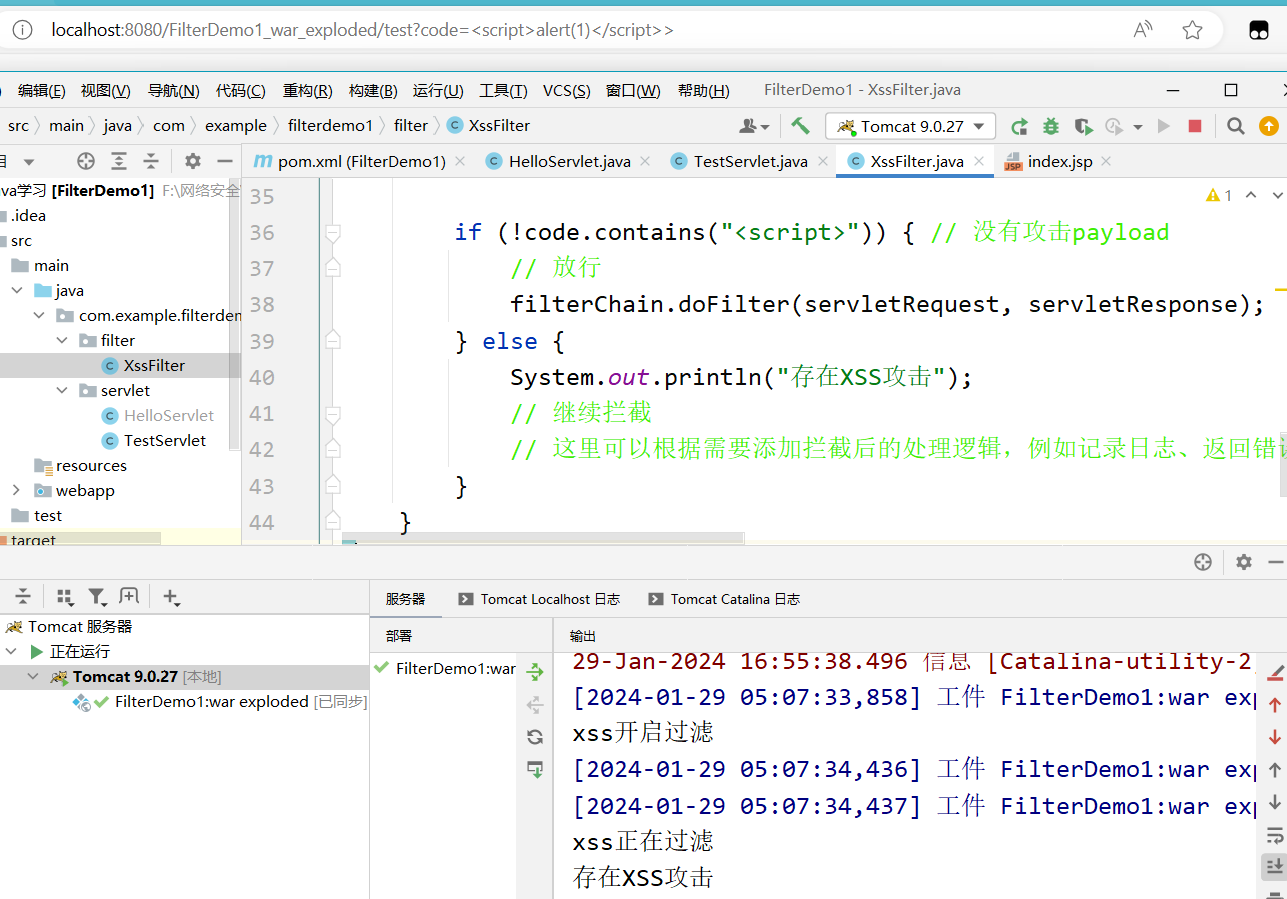Toggle scroll to end of console
Image resolution: width=1287 pixels, height=899 pixels.
click(x=1275, y=866)
